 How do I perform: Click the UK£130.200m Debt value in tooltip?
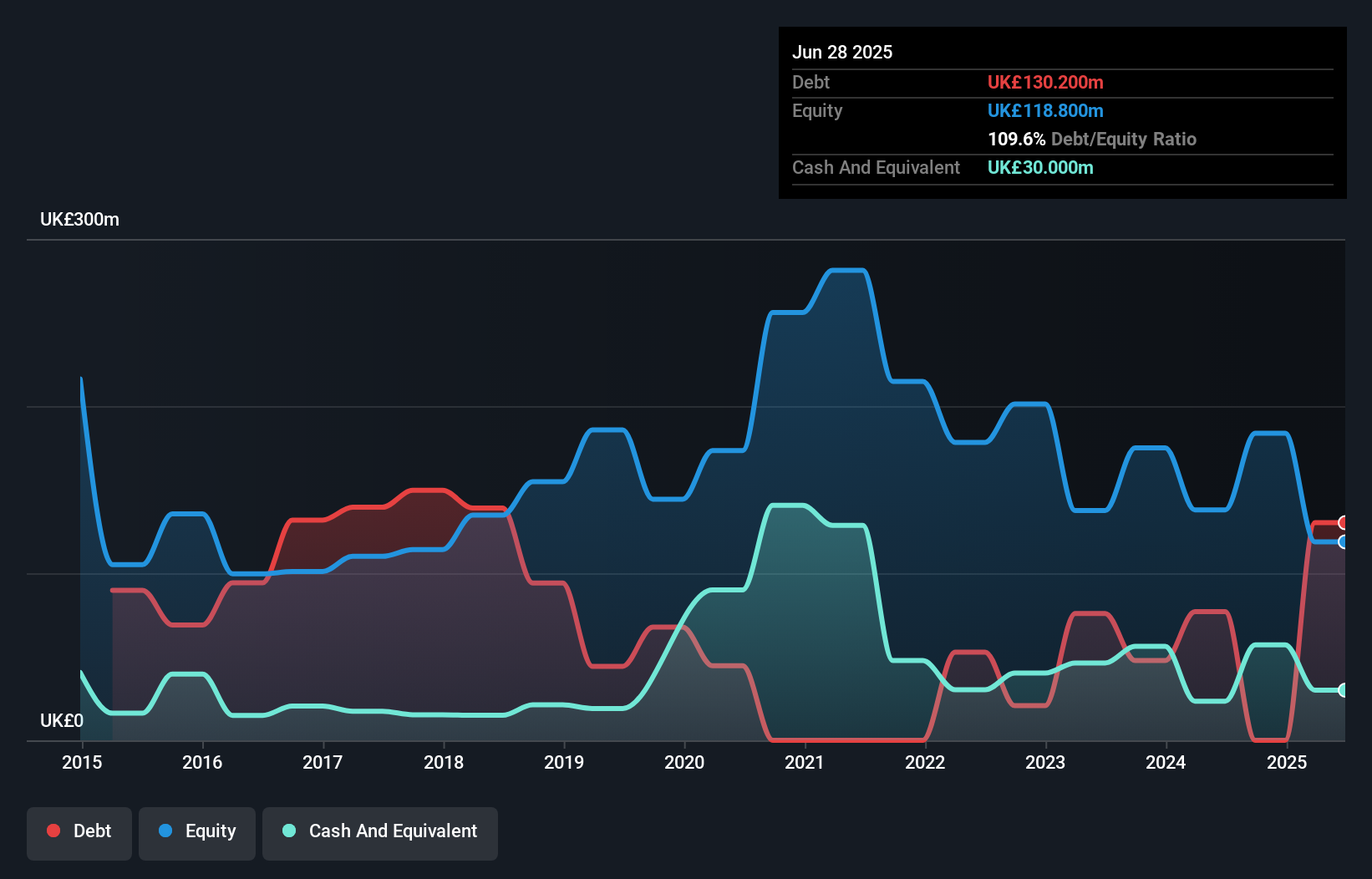coord(1045,82)
